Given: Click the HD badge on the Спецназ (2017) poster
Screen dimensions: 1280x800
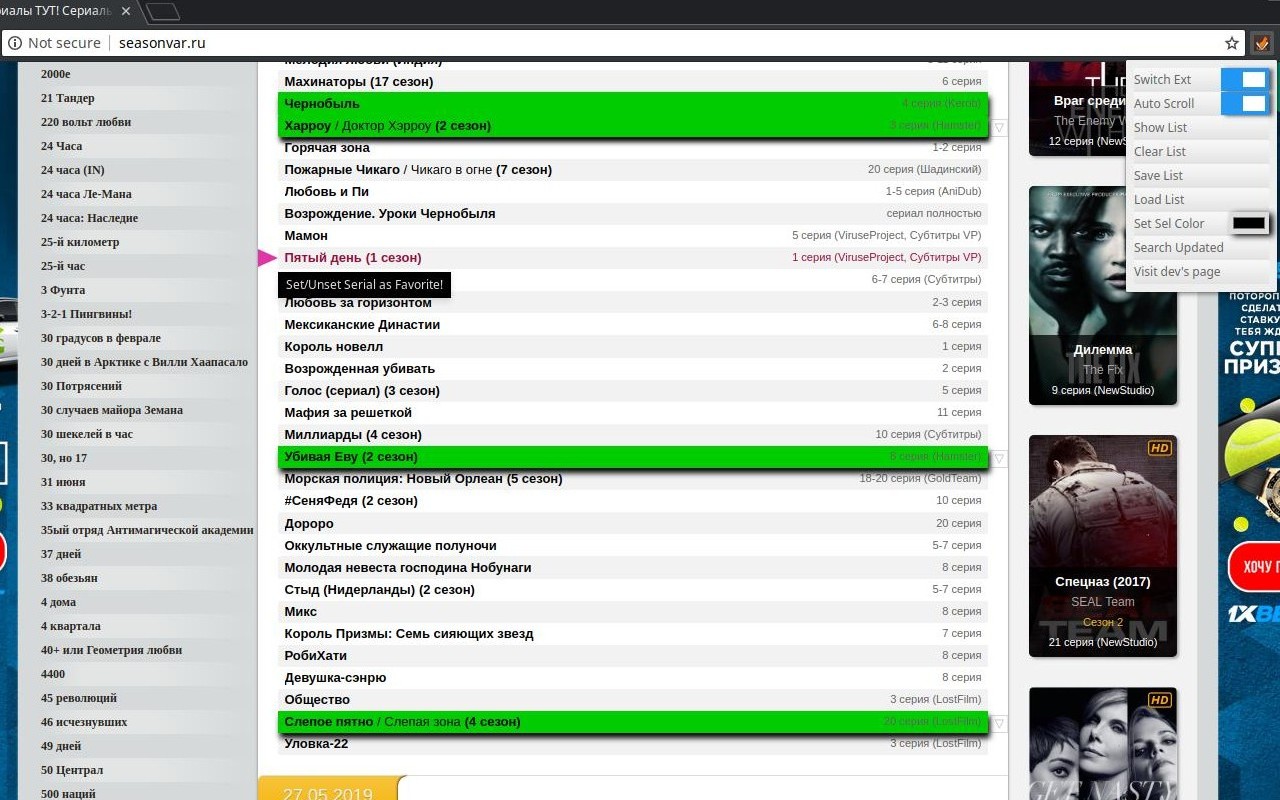Looking at the screenshot, I should (1159, 448).
